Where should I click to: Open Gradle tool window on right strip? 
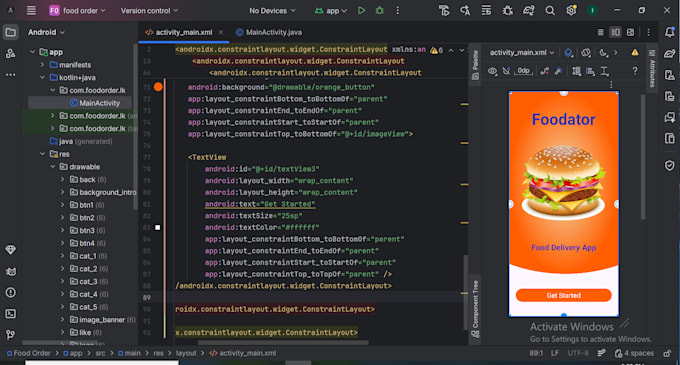pyautogui.click(x=670, y=53)
